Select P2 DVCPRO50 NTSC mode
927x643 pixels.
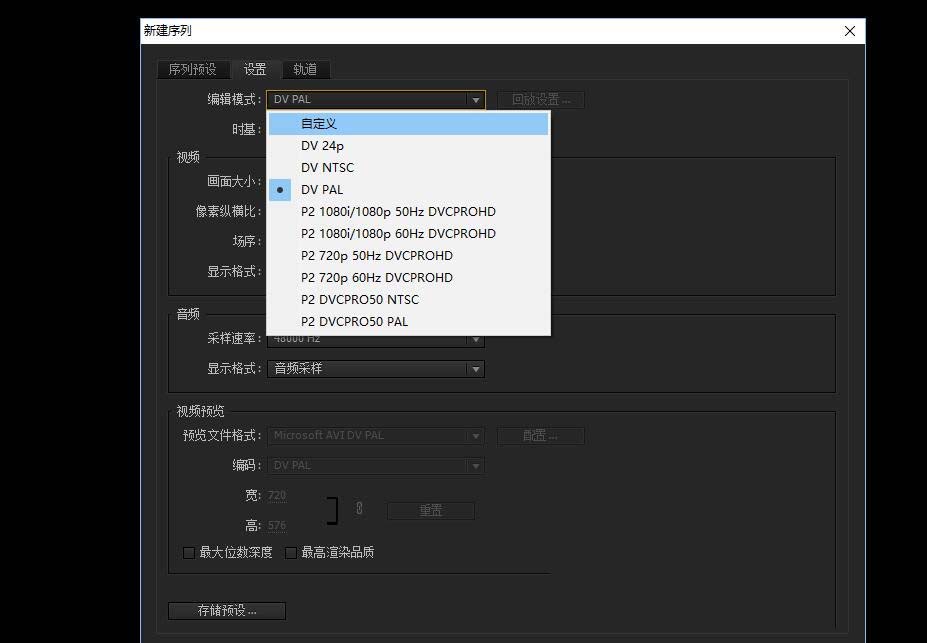(x=360, y=299)
